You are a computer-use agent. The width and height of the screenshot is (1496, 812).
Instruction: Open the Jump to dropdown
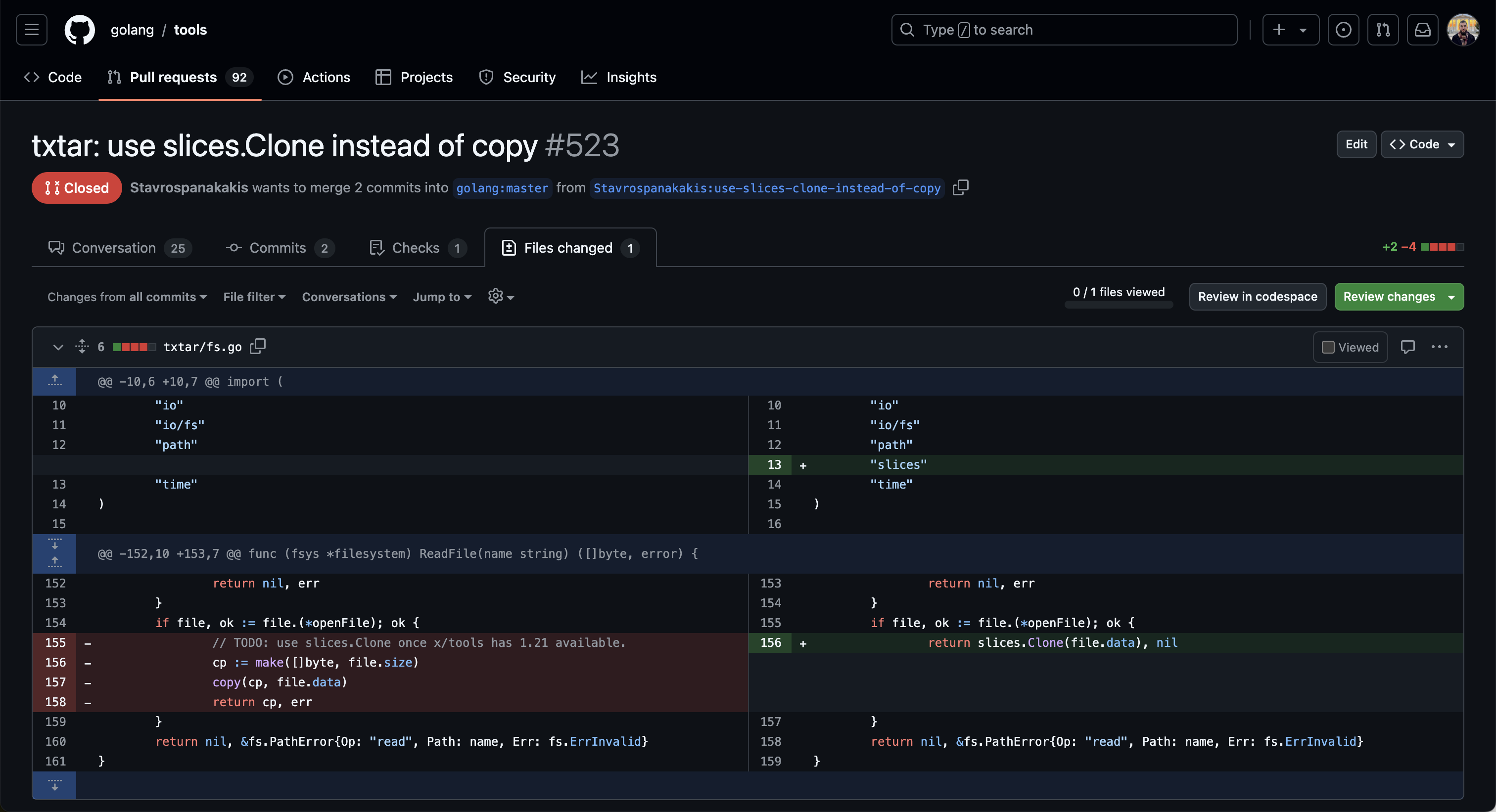tap(442, 297)
